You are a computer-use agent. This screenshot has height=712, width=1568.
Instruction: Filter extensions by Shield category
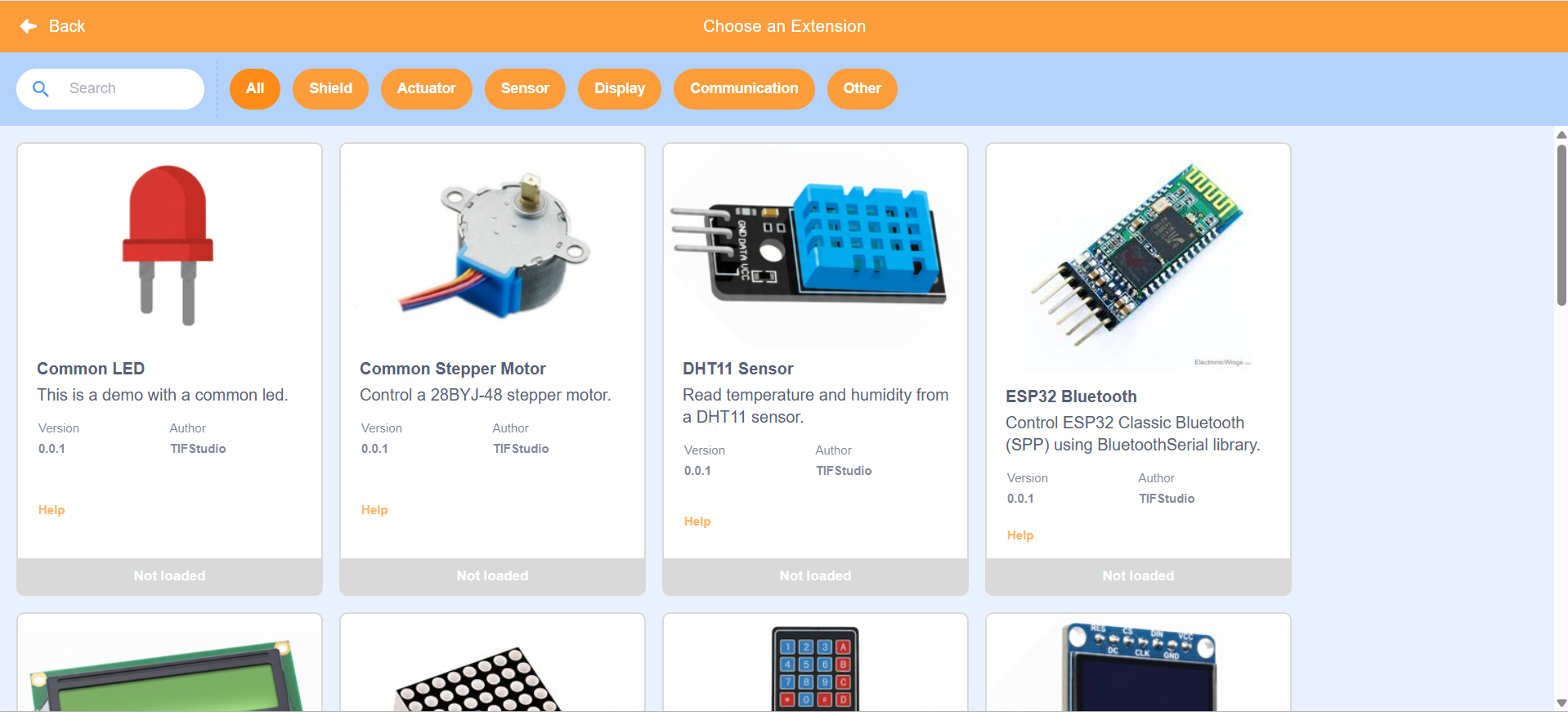(330, 88)
